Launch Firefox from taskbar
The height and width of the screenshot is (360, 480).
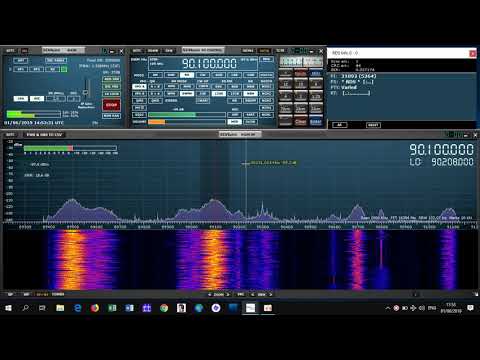95,308
